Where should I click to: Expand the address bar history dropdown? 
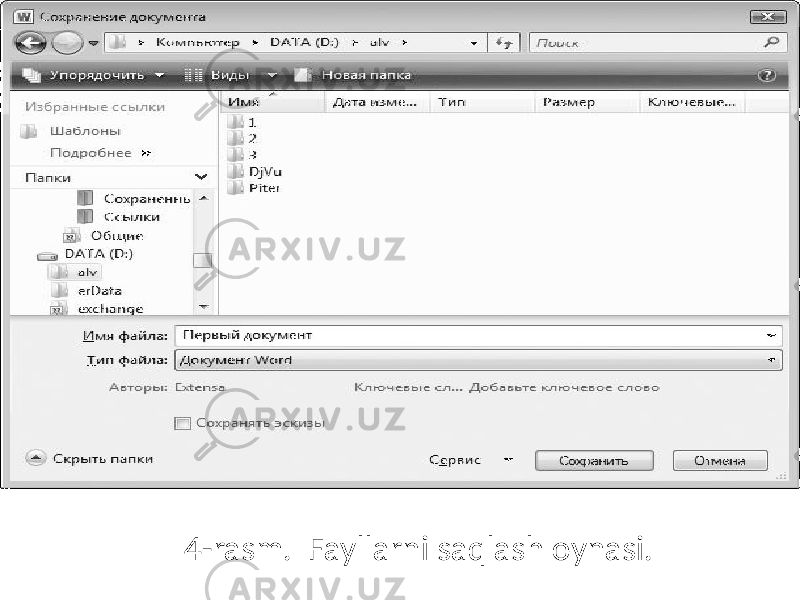point(474,43)
